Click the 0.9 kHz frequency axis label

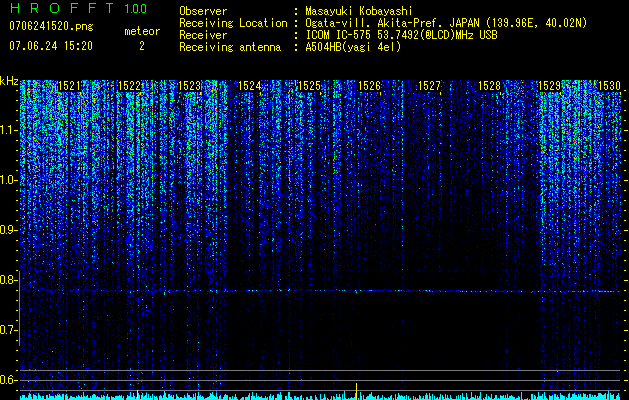click(x=8, y=230)
